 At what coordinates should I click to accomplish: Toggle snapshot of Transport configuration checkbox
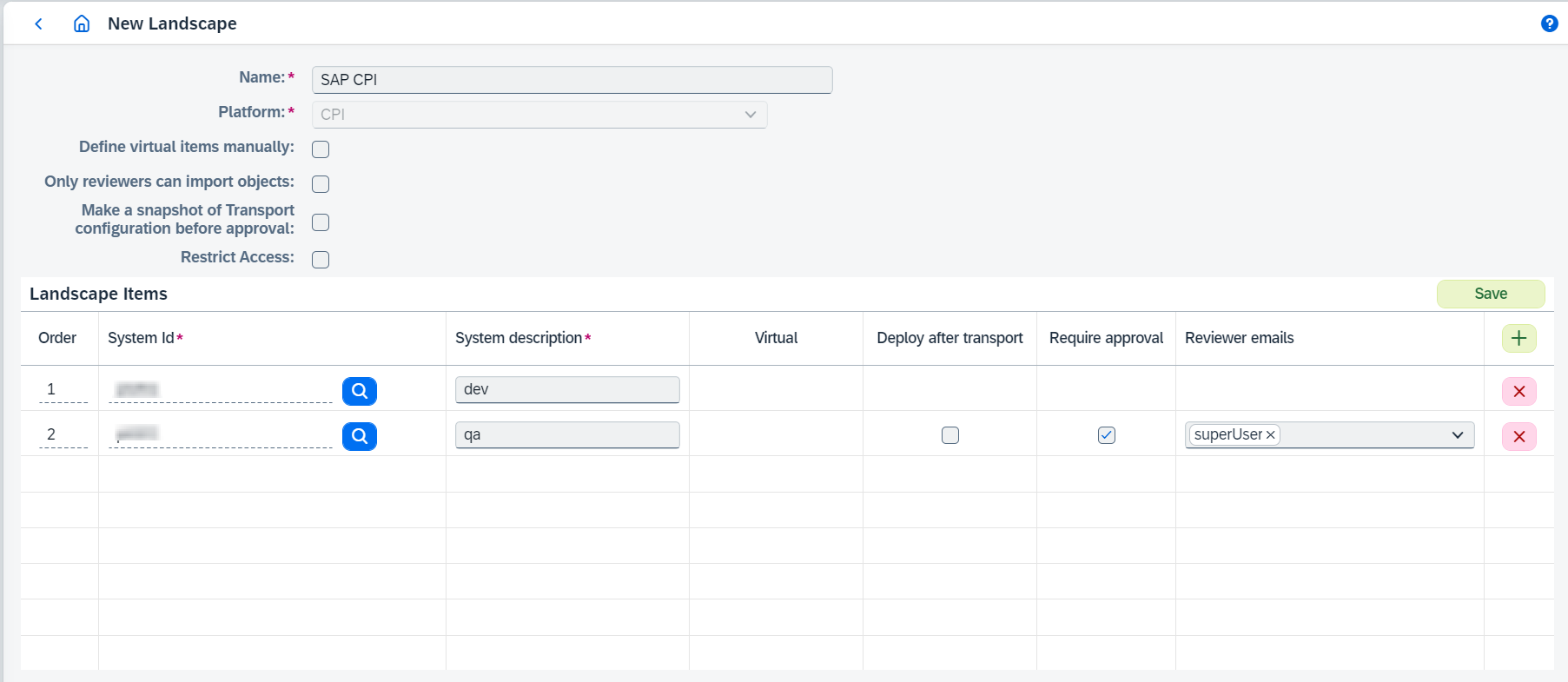click(321, 222)
